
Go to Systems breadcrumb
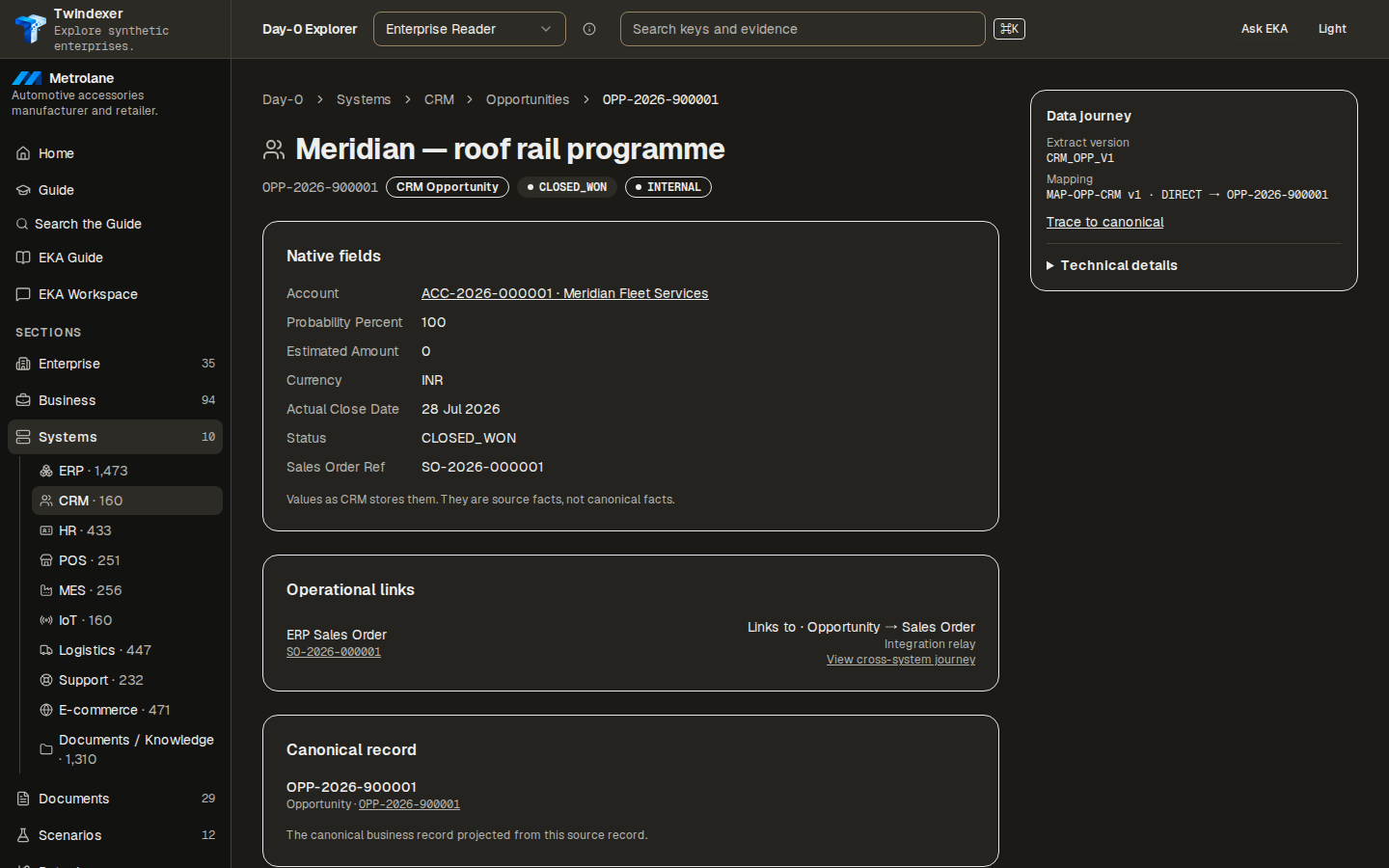[364, 99]
